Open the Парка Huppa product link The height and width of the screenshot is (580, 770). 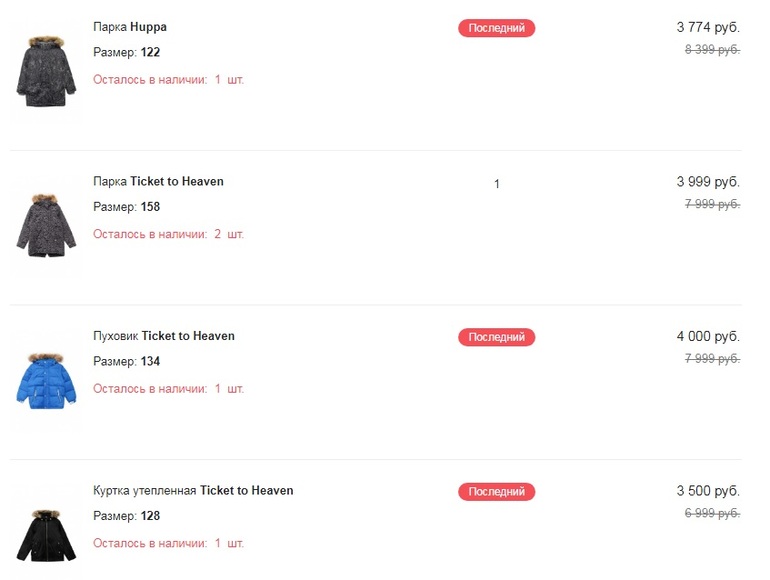coord(130,27)
